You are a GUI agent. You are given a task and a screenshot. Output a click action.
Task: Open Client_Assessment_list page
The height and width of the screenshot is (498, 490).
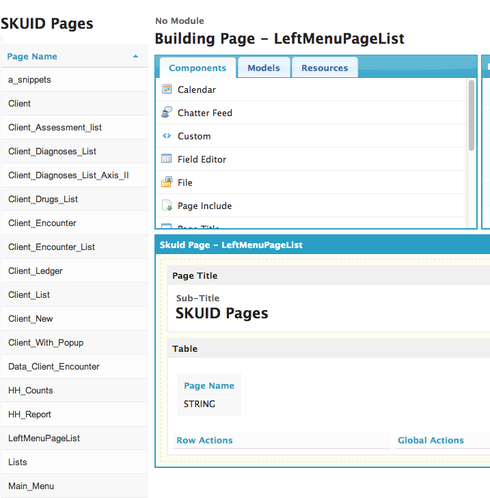point(74,127)
